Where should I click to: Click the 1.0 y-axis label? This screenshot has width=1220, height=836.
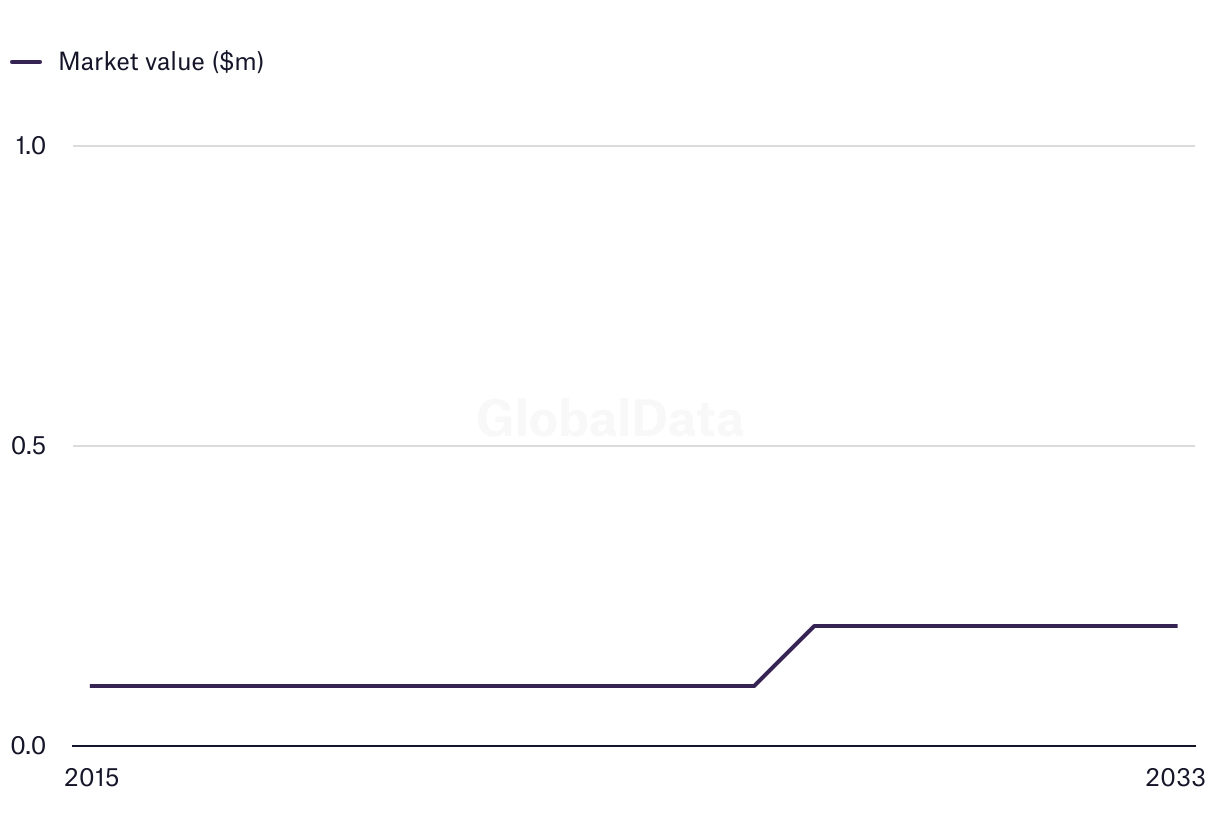(30, 146)
